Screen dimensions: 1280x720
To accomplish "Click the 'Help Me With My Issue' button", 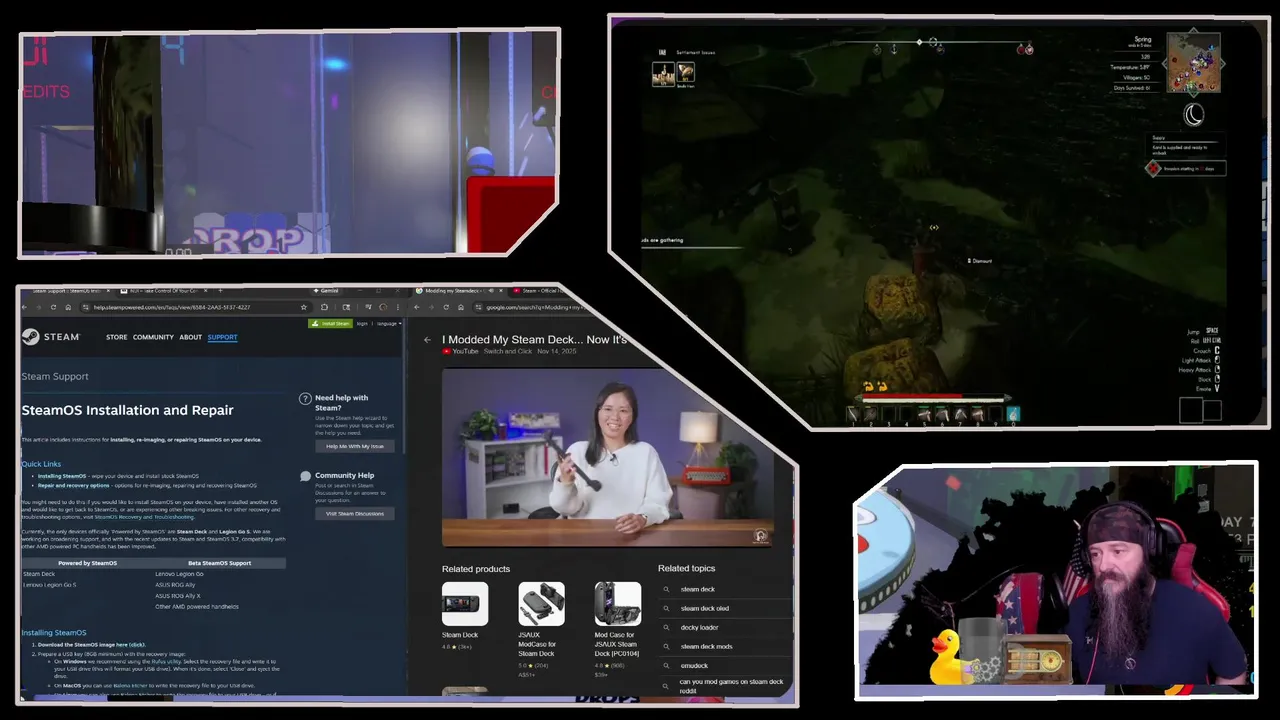I will tap(355, 446).
